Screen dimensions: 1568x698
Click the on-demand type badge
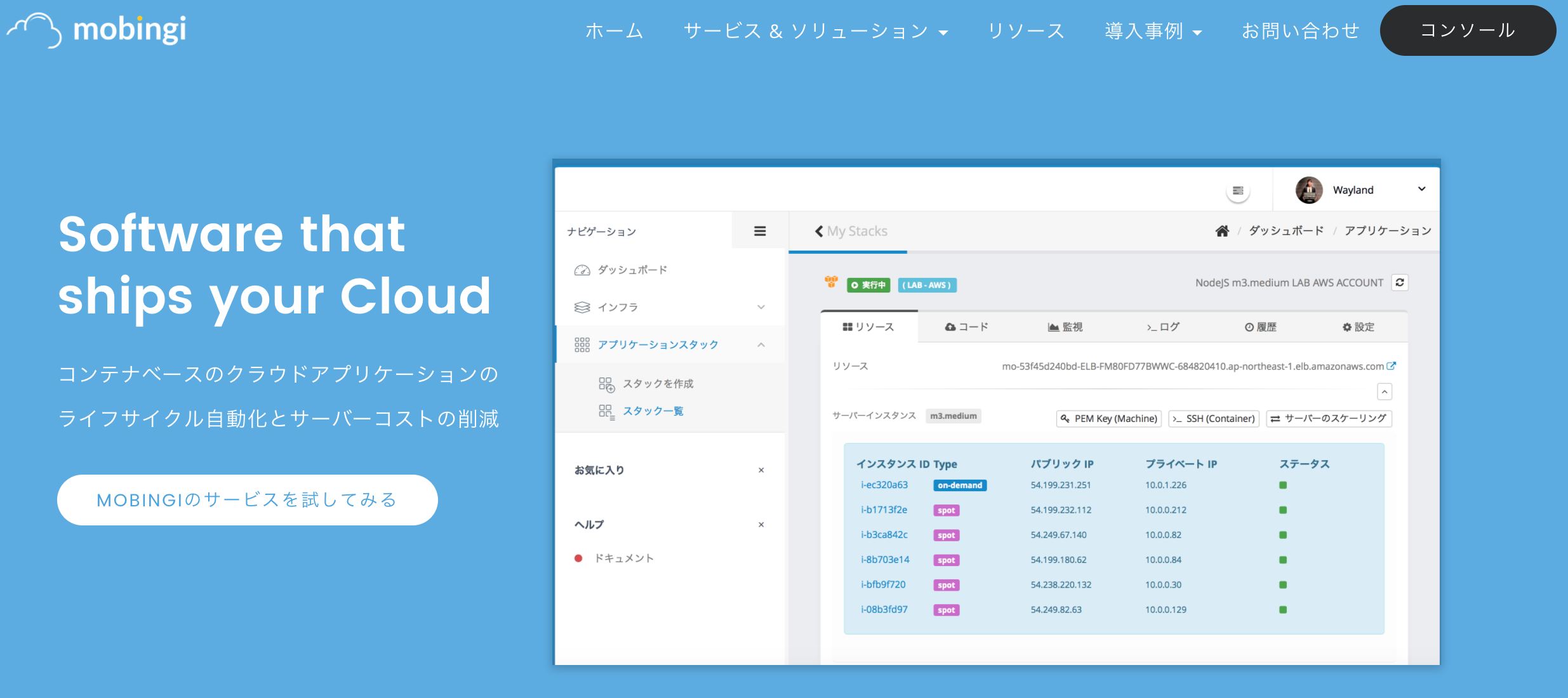[x=960, y=486]
